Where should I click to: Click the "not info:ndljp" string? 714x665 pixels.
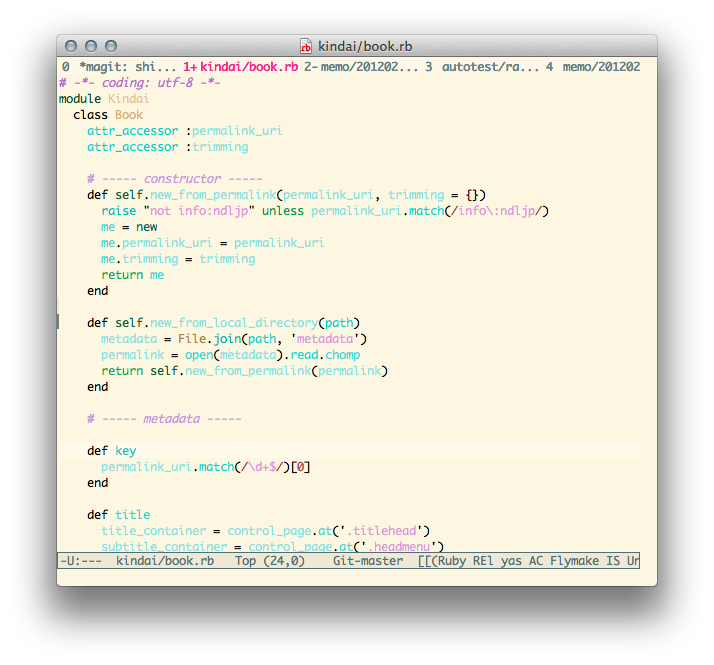point(199,211)
